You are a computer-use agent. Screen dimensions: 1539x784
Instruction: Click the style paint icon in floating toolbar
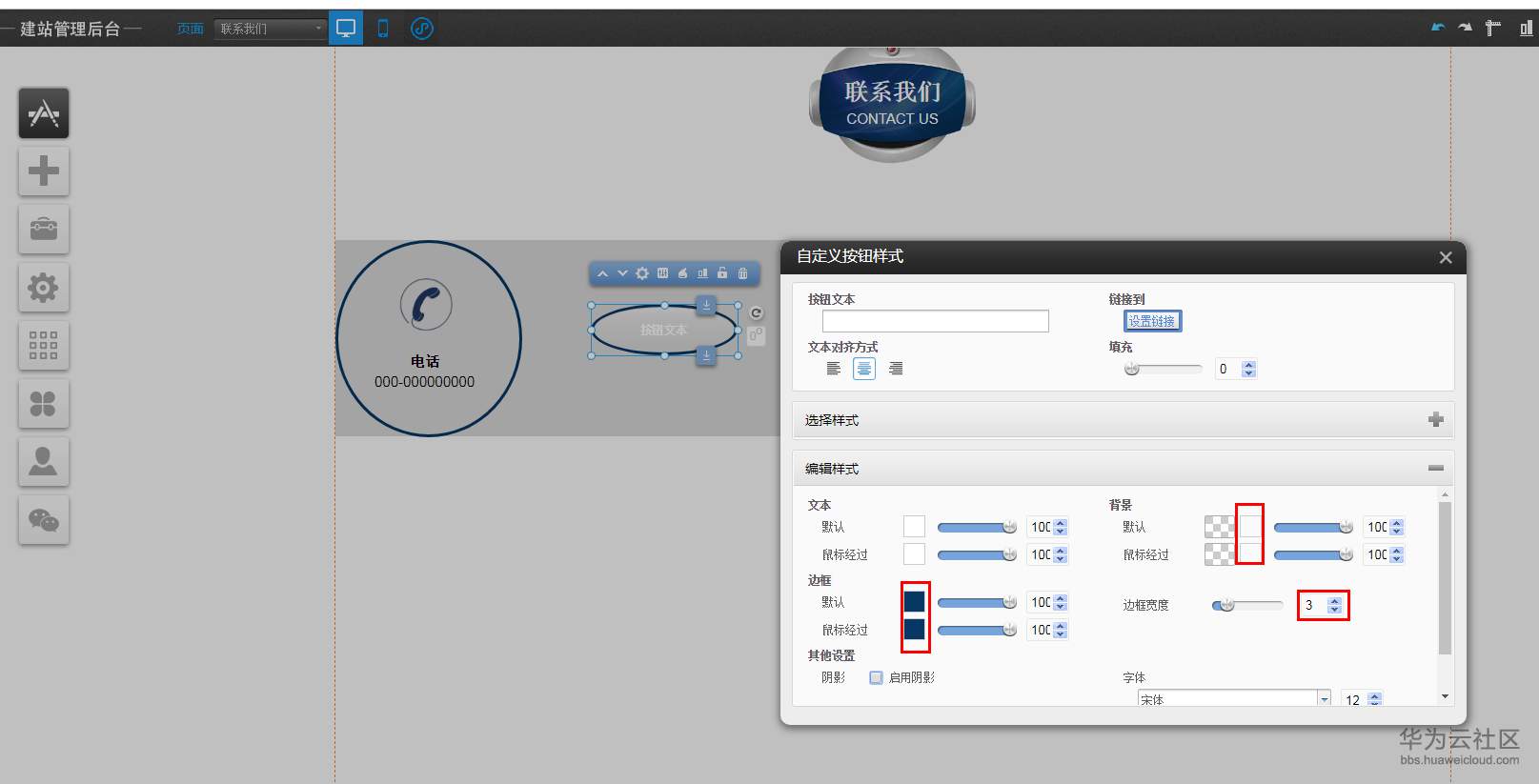click(682, 273)
